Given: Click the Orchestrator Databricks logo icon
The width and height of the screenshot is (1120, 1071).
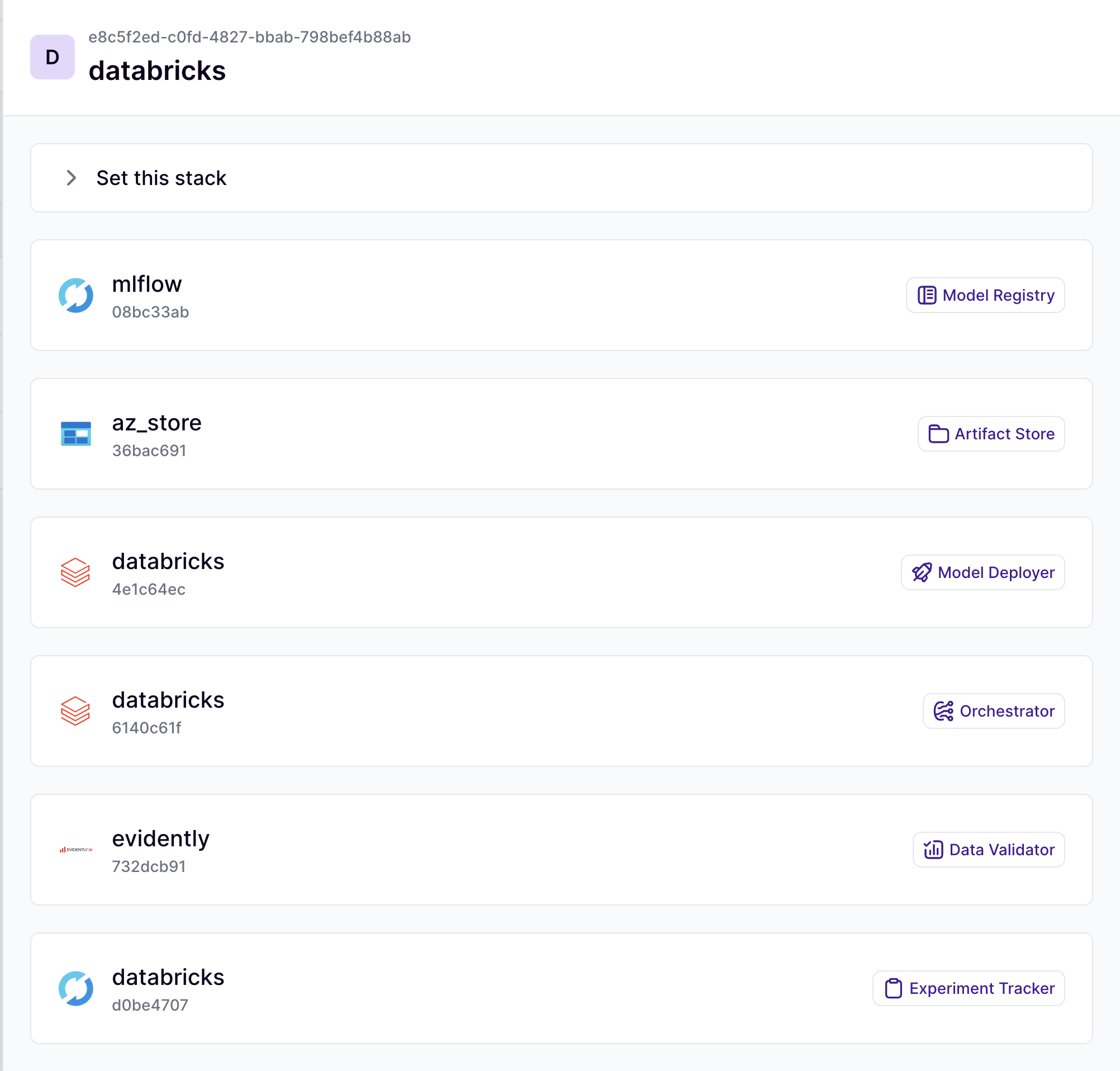Looking at the screenshot, I should point(76,712).
